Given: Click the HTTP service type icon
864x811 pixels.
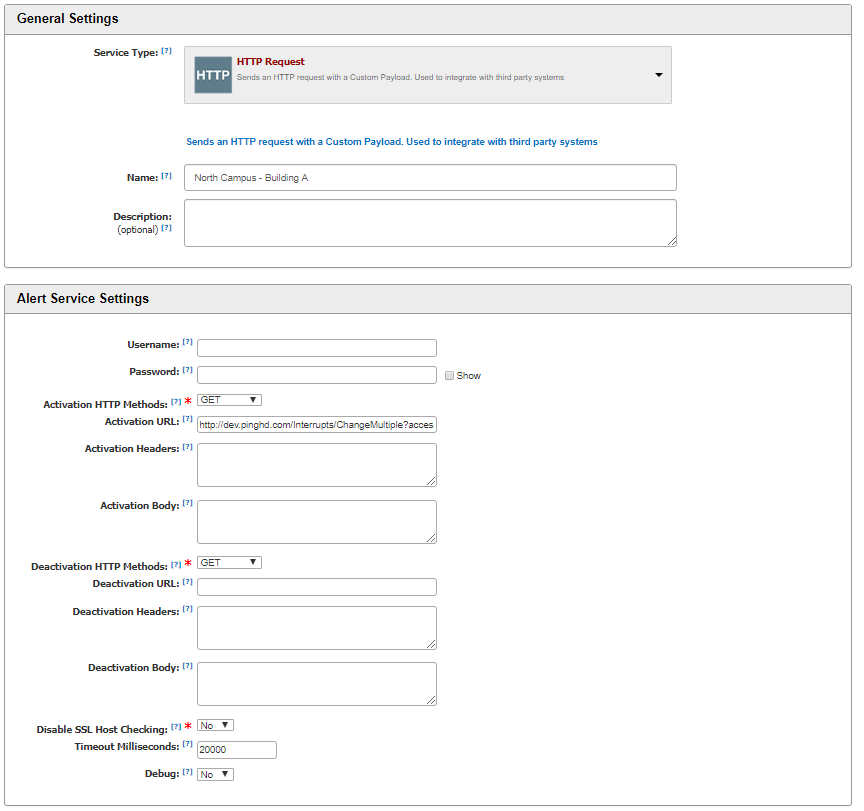Looking at the screenshot, I should [213, 75].
